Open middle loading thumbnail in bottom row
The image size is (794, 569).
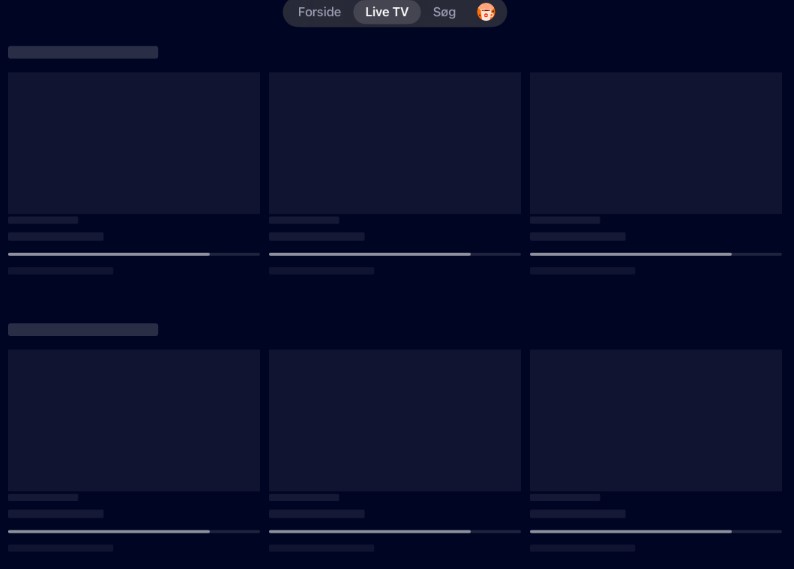point(395,420)
